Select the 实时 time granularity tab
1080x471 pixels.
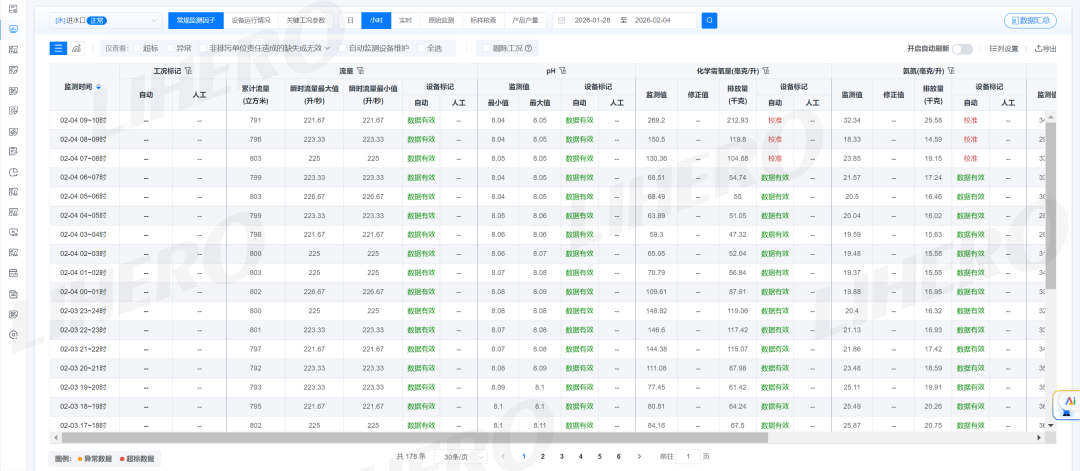(405, 20)
